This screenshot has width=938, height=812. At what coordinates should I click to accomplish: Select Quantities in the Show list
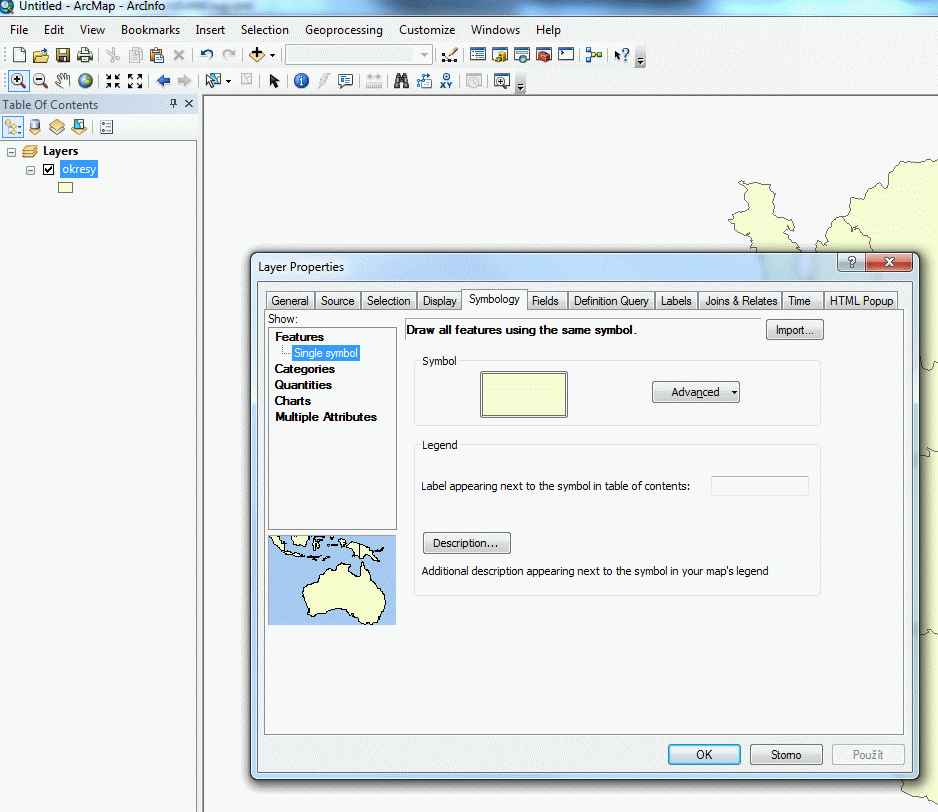click(303, 385)
